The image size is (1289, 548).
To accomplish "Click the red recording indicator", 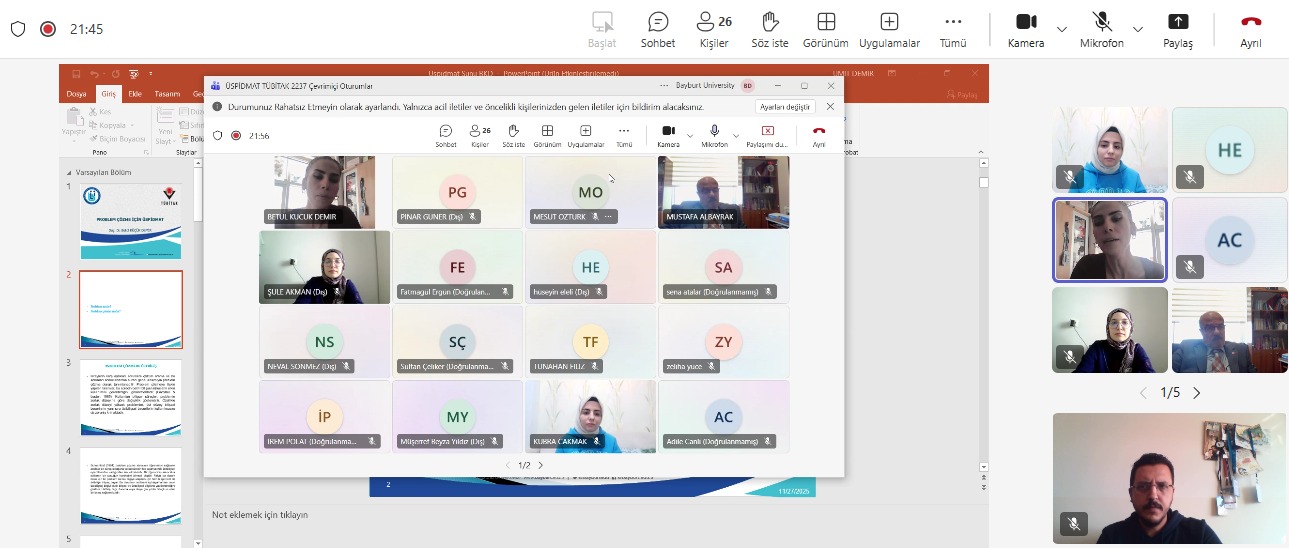I will [47, 29].
